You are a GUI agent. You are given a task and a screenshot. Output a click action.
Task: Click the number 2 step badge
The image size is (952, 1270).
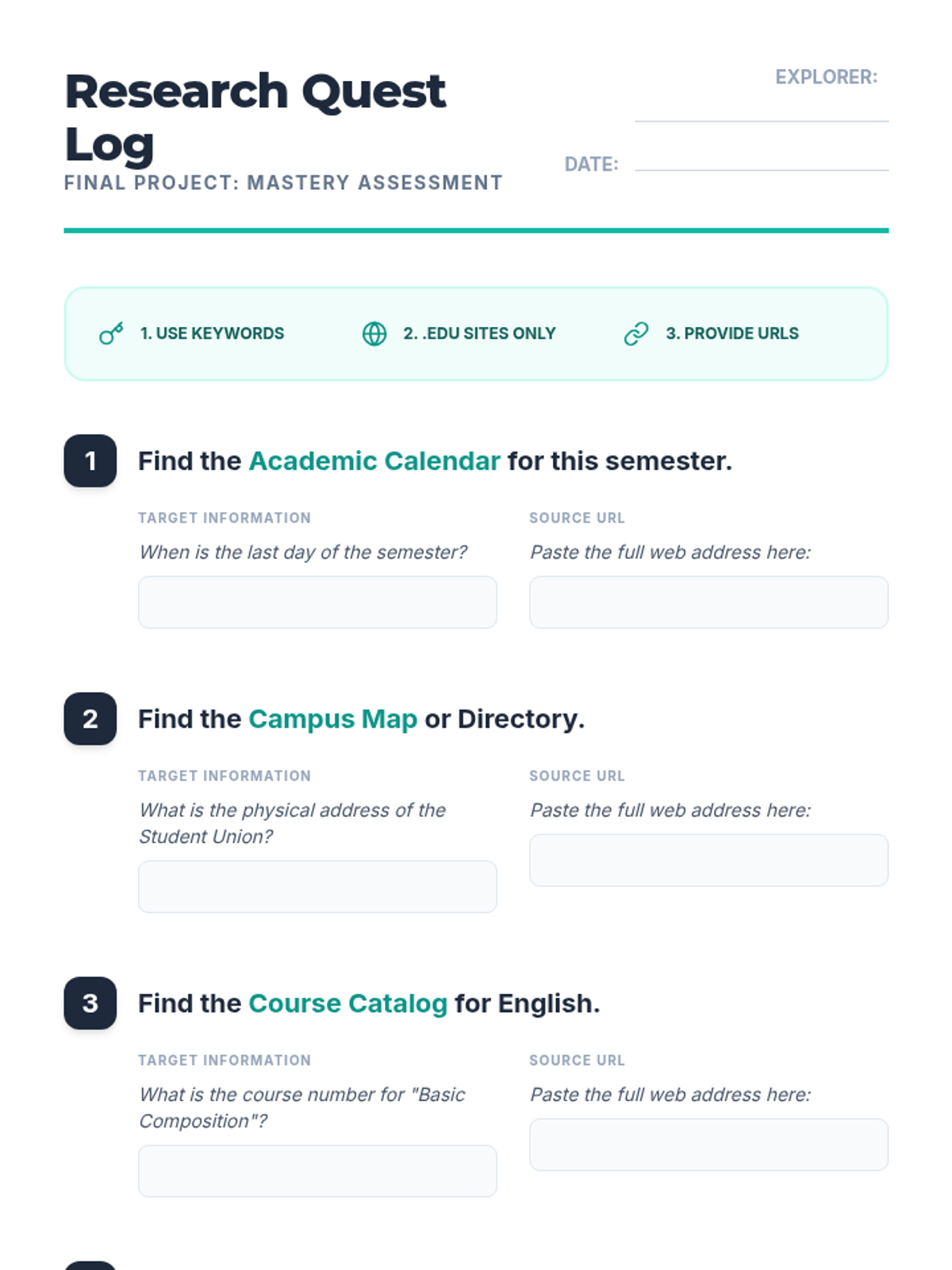coord(90,718)
